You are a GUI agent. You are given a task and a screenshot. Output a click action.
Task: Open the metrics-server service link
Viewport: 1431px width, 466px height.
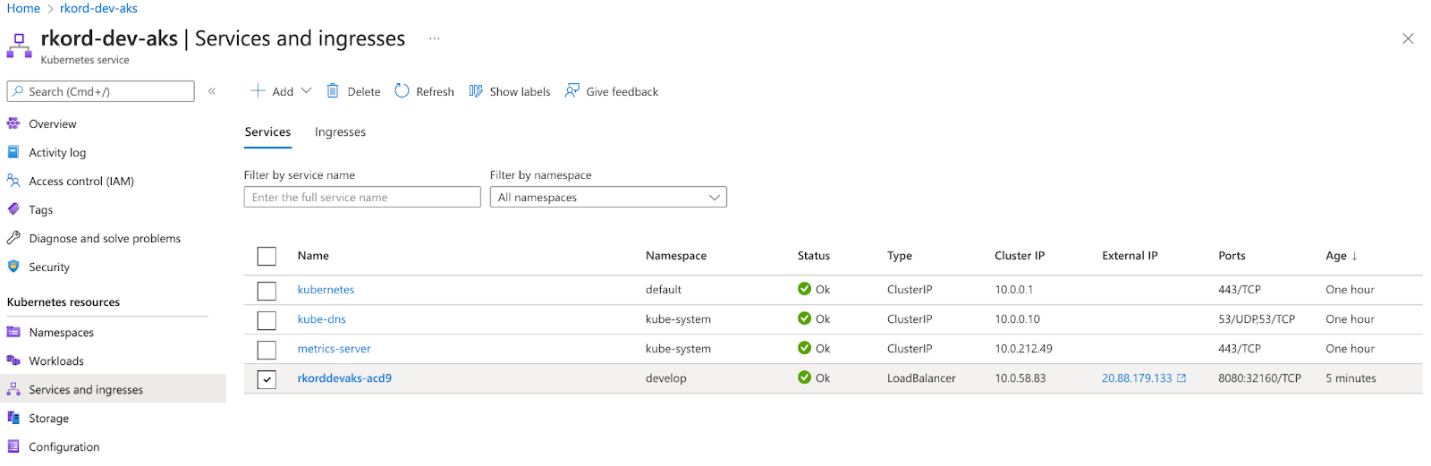tap(334, 349)
